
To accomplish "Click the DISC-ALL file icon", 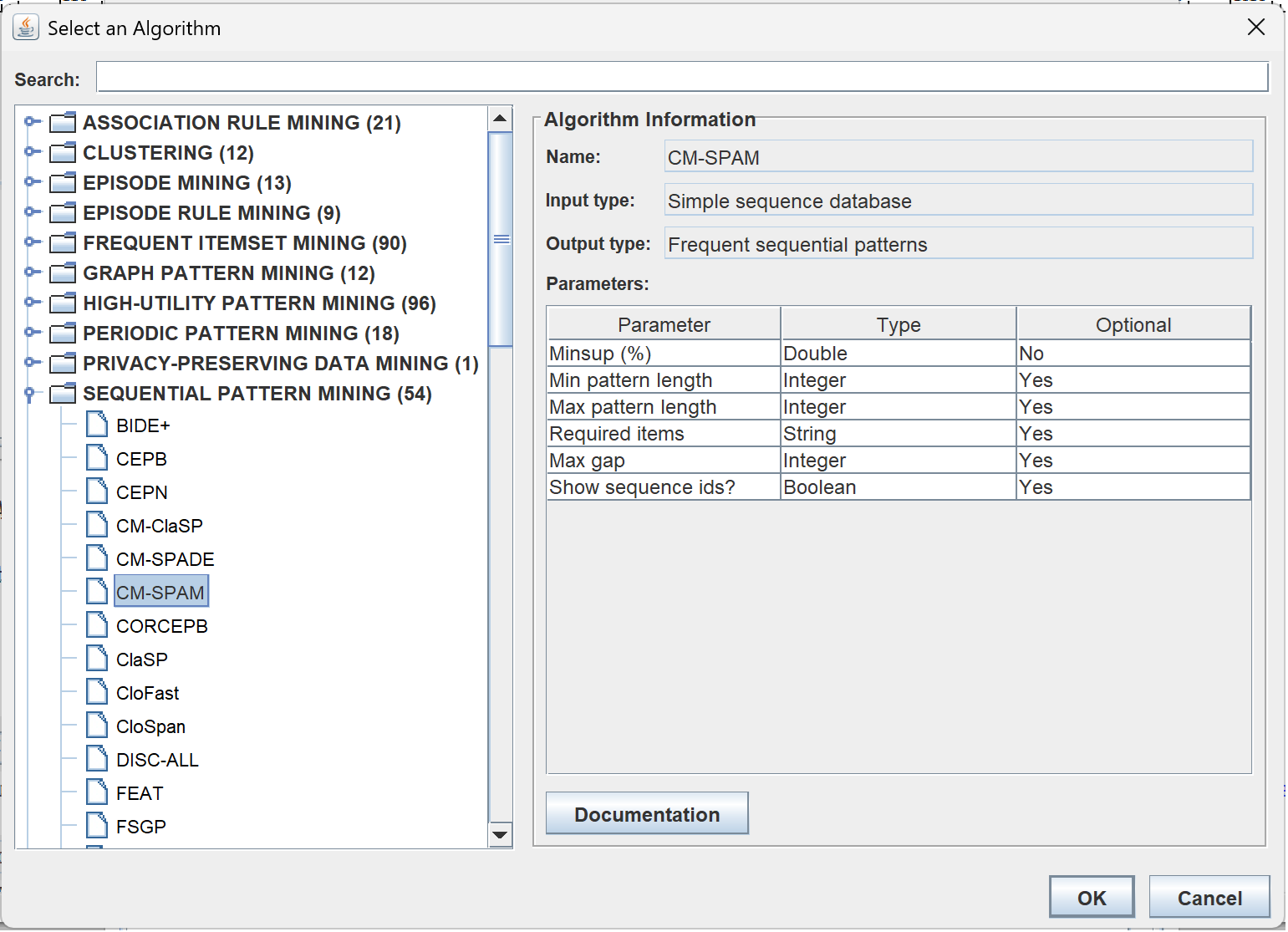I will [x=97, y=759].
